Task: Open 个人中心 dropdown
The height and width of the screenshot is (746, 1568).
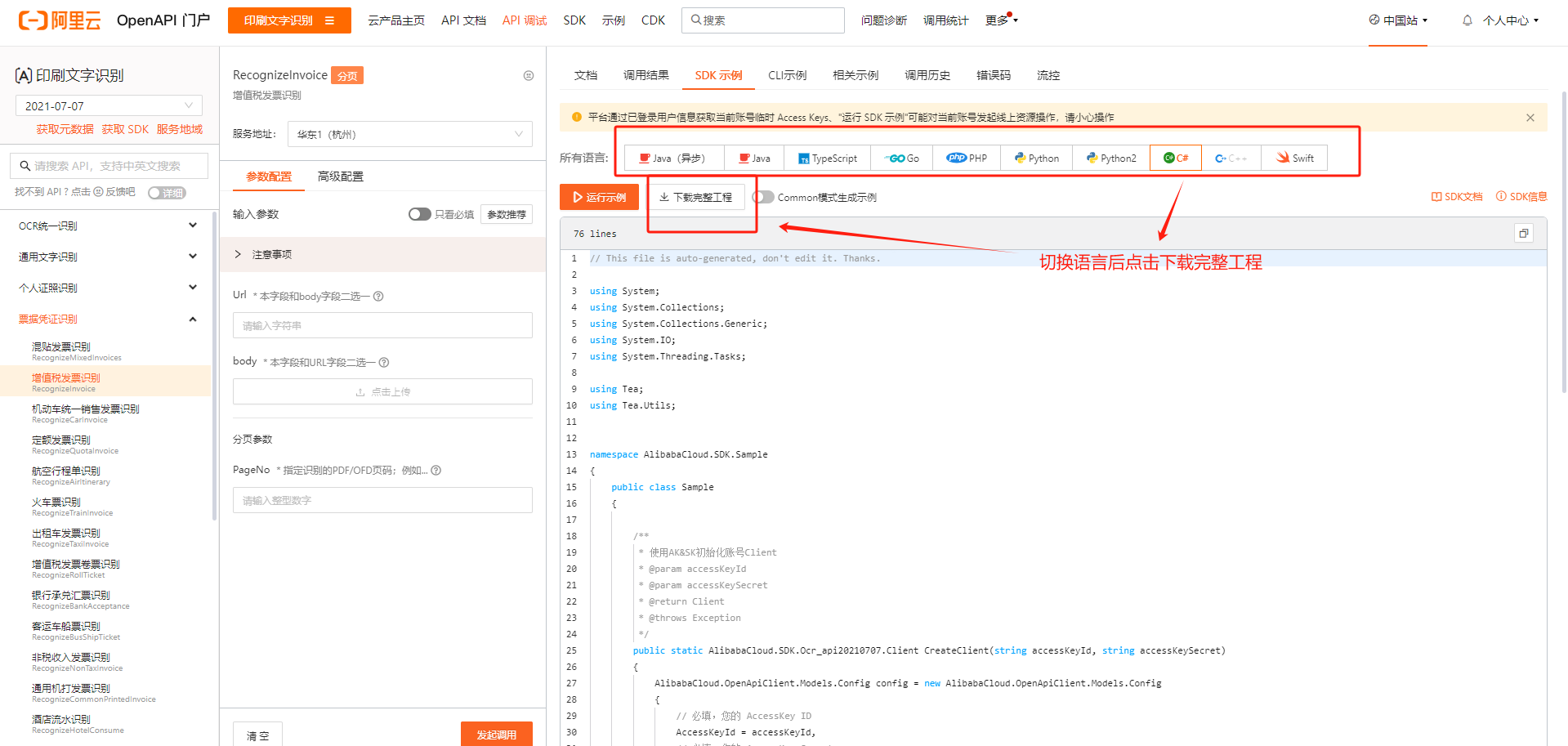Action: point(1511,20)
